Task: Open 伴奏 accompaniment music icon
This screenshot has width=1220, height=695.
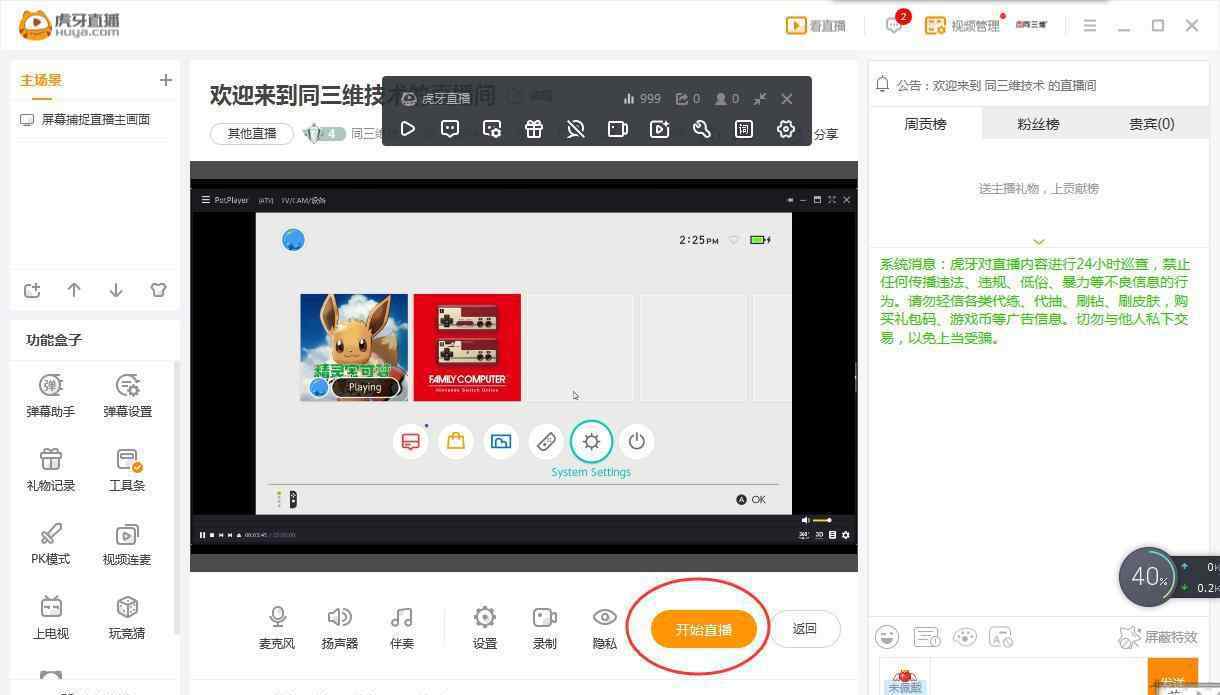Action: [x=401, y=618]
